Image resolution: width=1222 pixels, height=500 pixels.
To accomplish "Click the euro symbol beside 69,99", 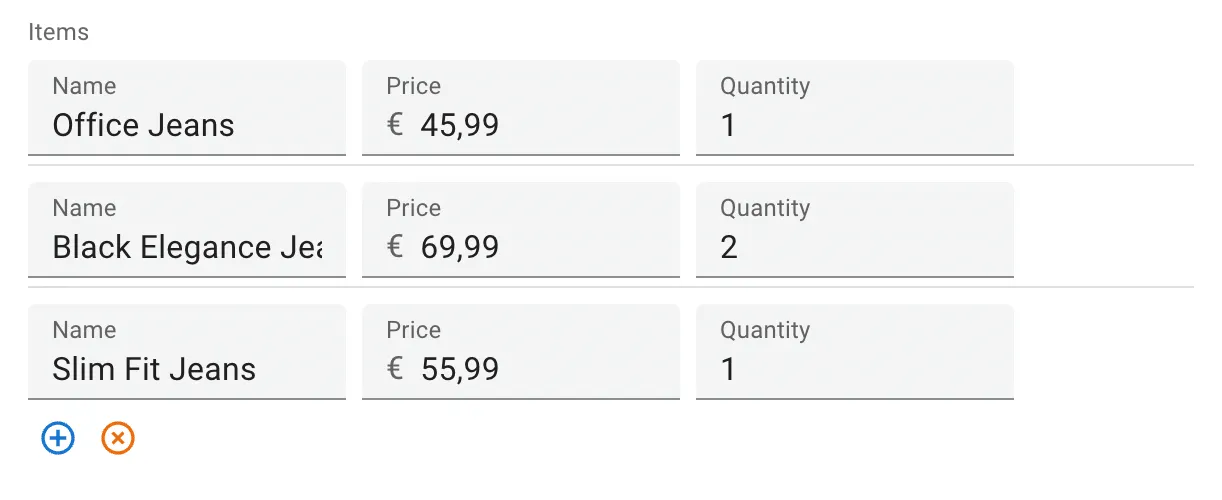I will [395, 247].
